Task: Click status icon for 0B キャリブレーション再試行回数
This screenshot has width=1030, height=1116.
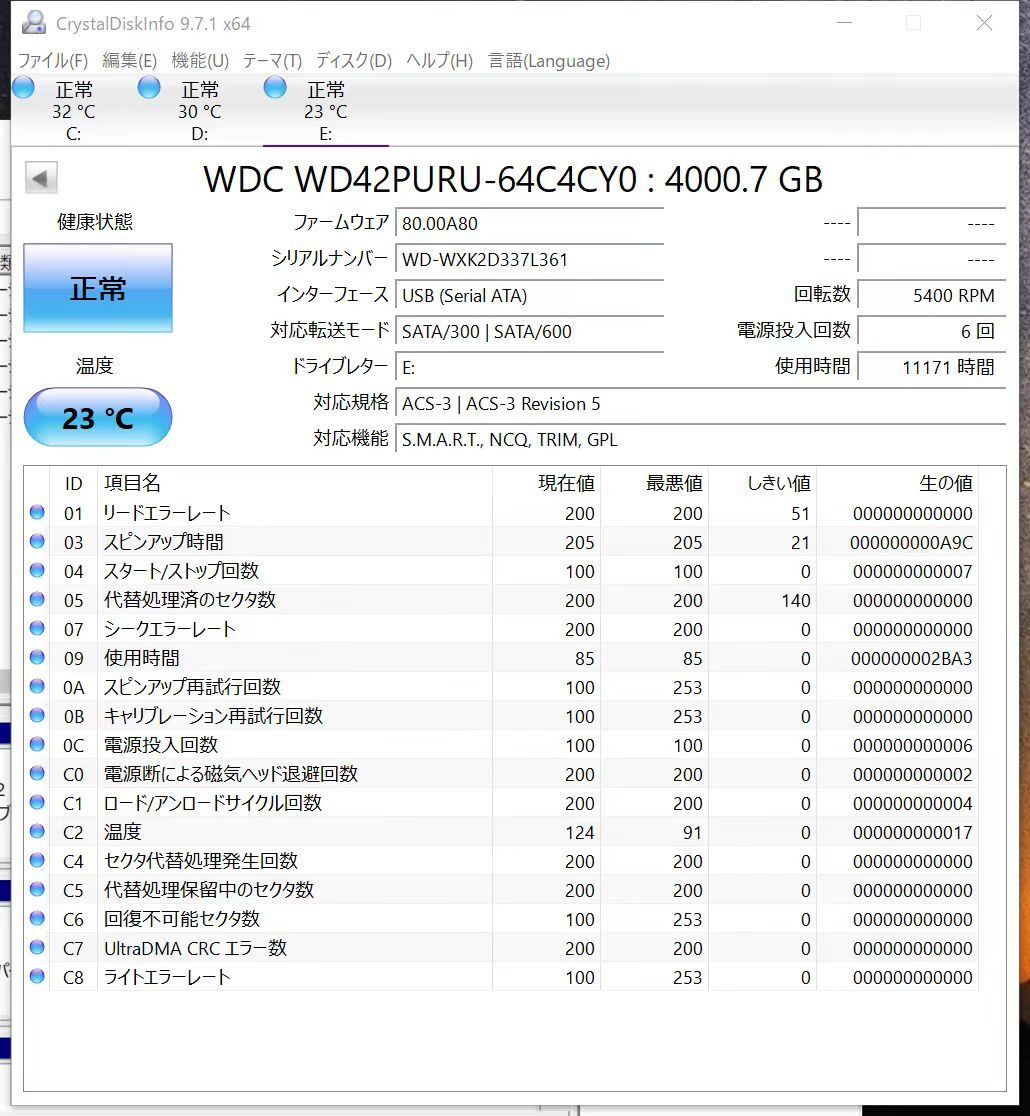Action: click(x=37, y=715)
